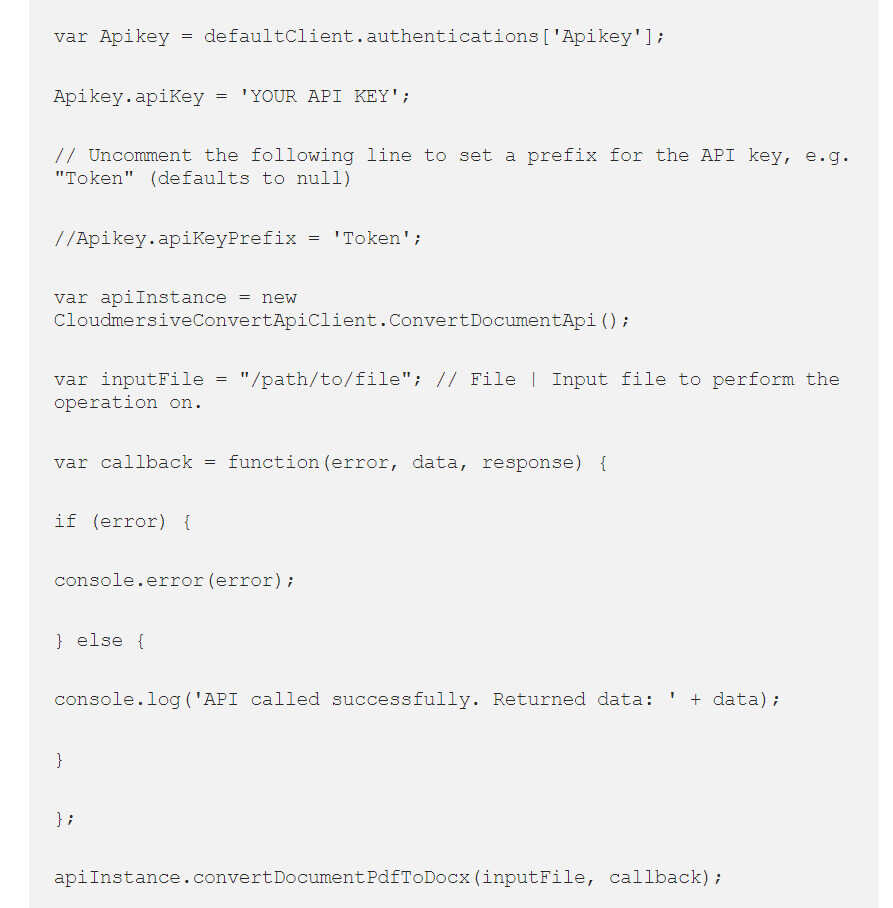Click the 'var apiInstance = new' line
The height and width of the screenshot is (908, 893).
pyautogui.click(x=175, y=298)
